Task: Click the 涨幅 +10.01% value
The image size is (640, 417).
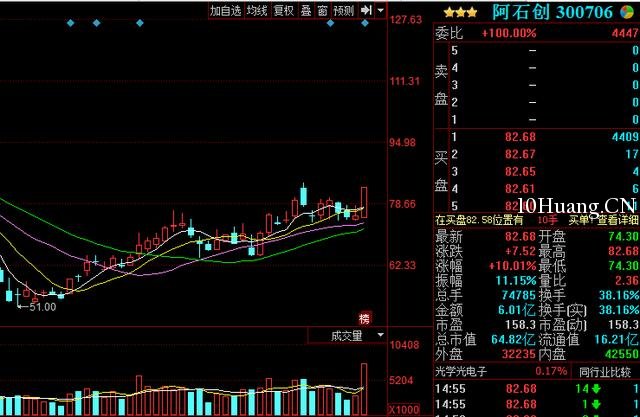Action: click(512, 266)
